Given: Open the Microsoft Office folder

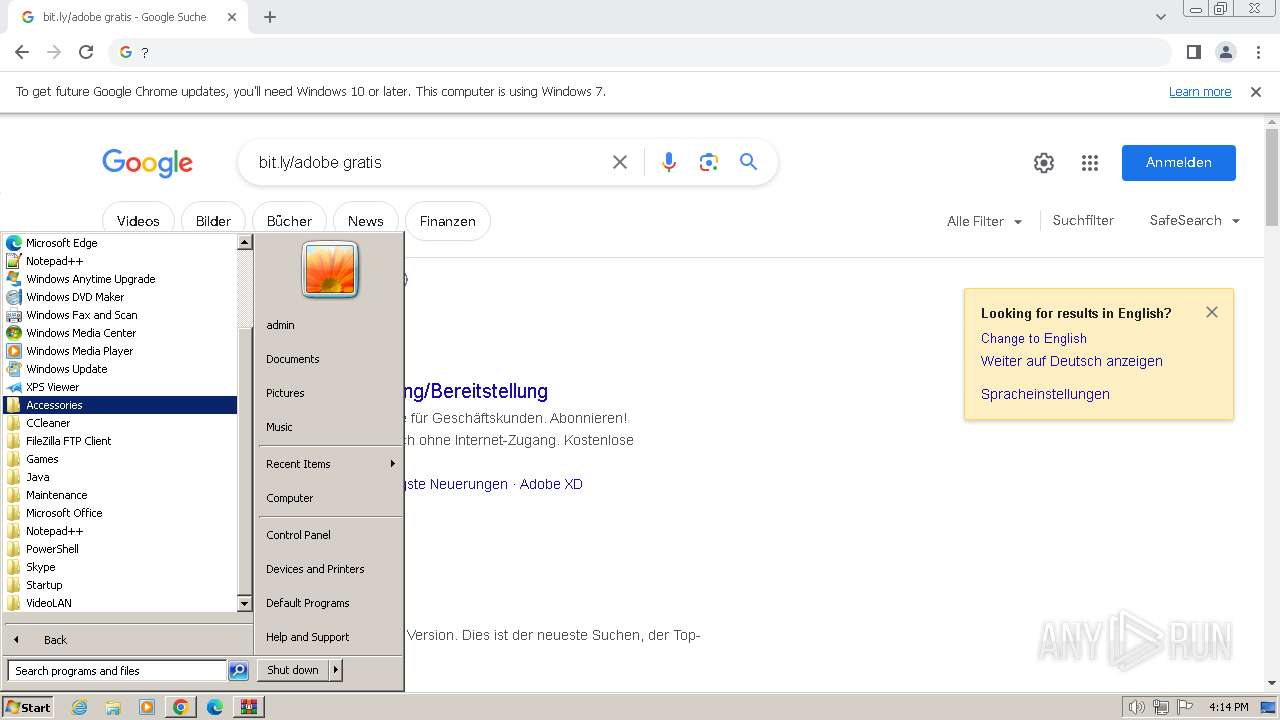Looking at the screenshot, I should (x=120, y=513).
